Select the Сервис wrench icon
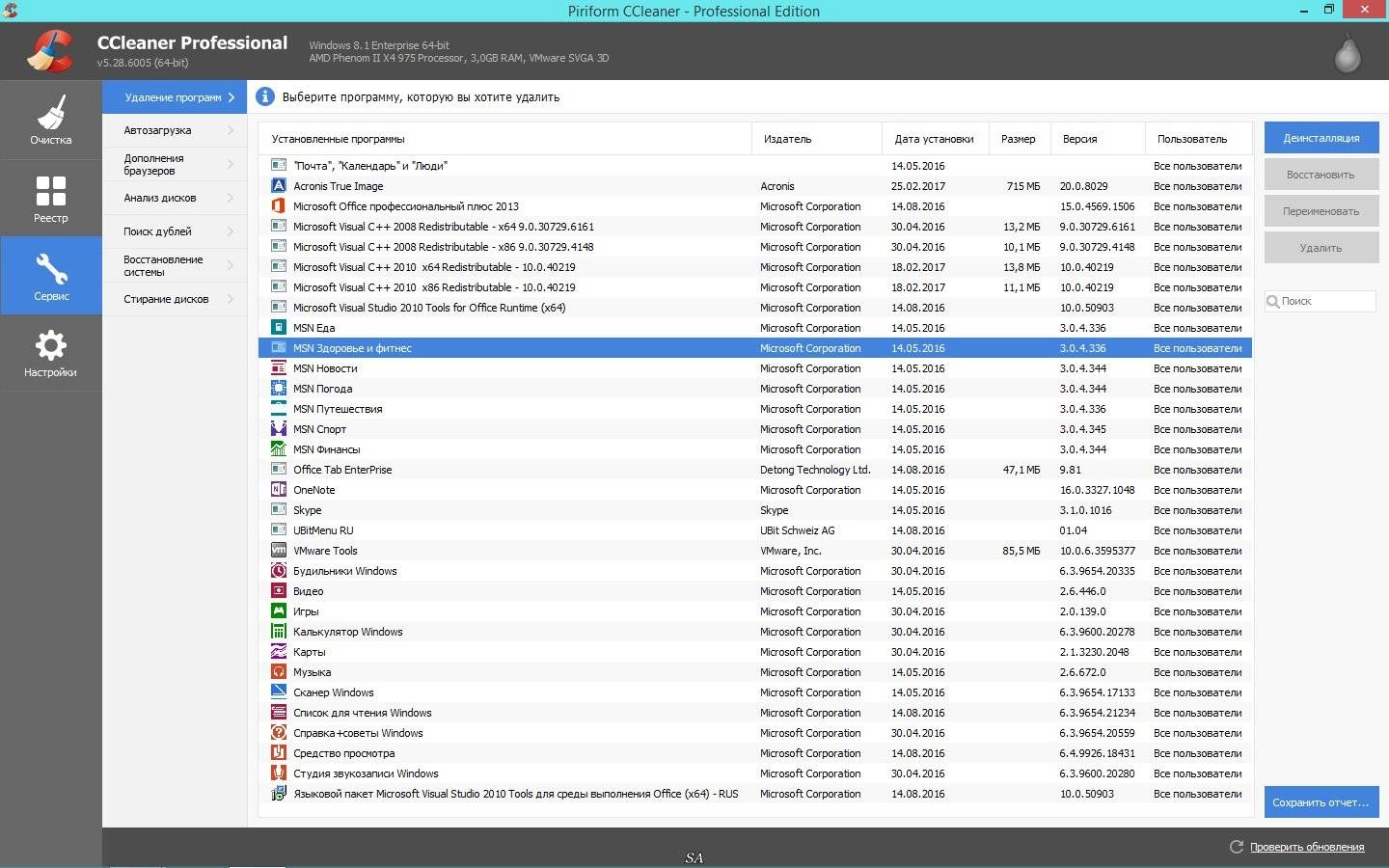This screenshot has height=868, width=1389. click(50, 269)
